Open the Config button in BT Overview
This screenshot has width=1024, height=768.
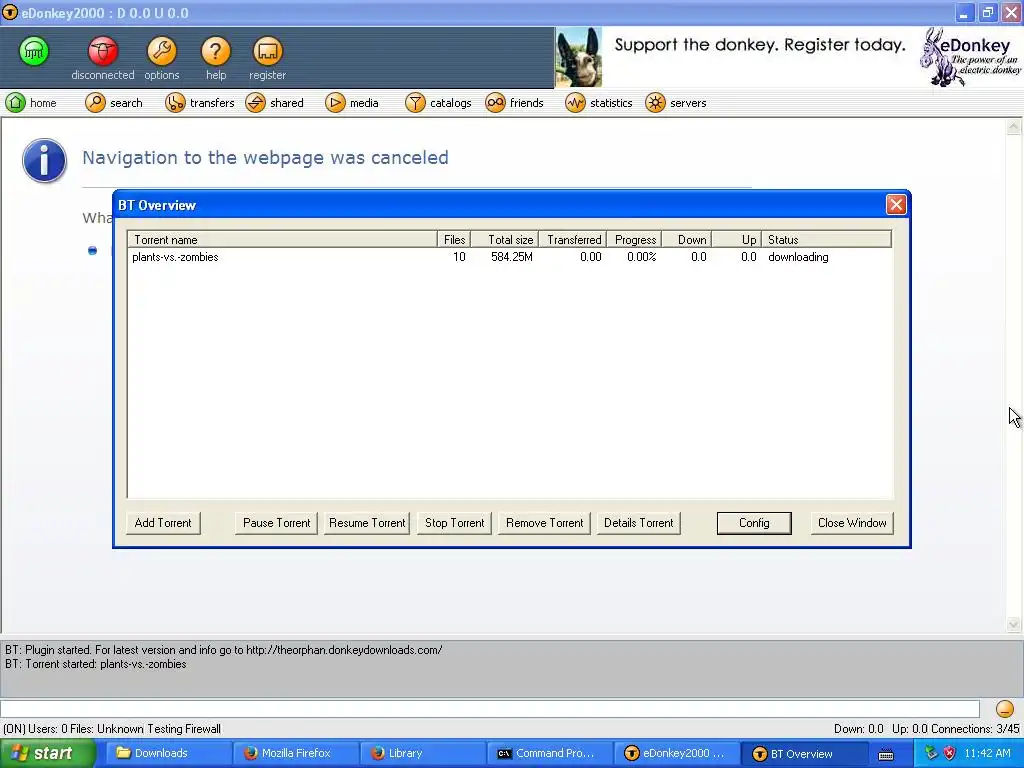[x=754, y=523]
